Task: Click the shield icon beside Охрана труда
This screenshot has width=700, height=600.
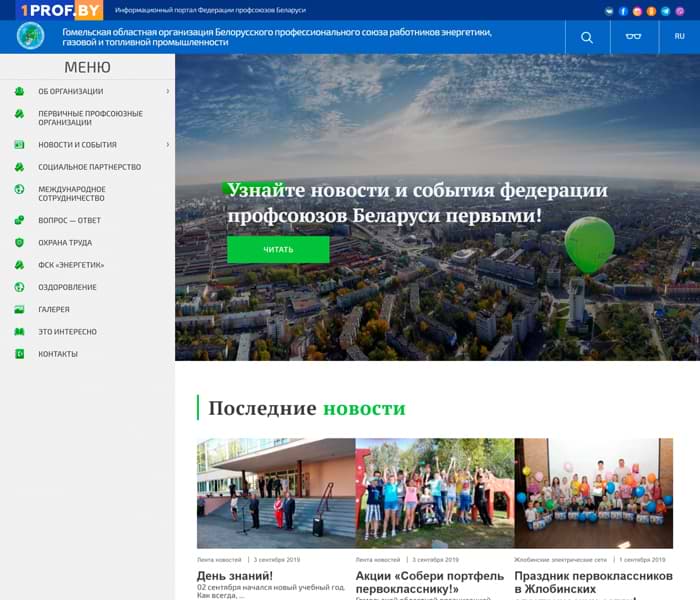Action: (19, 242)
